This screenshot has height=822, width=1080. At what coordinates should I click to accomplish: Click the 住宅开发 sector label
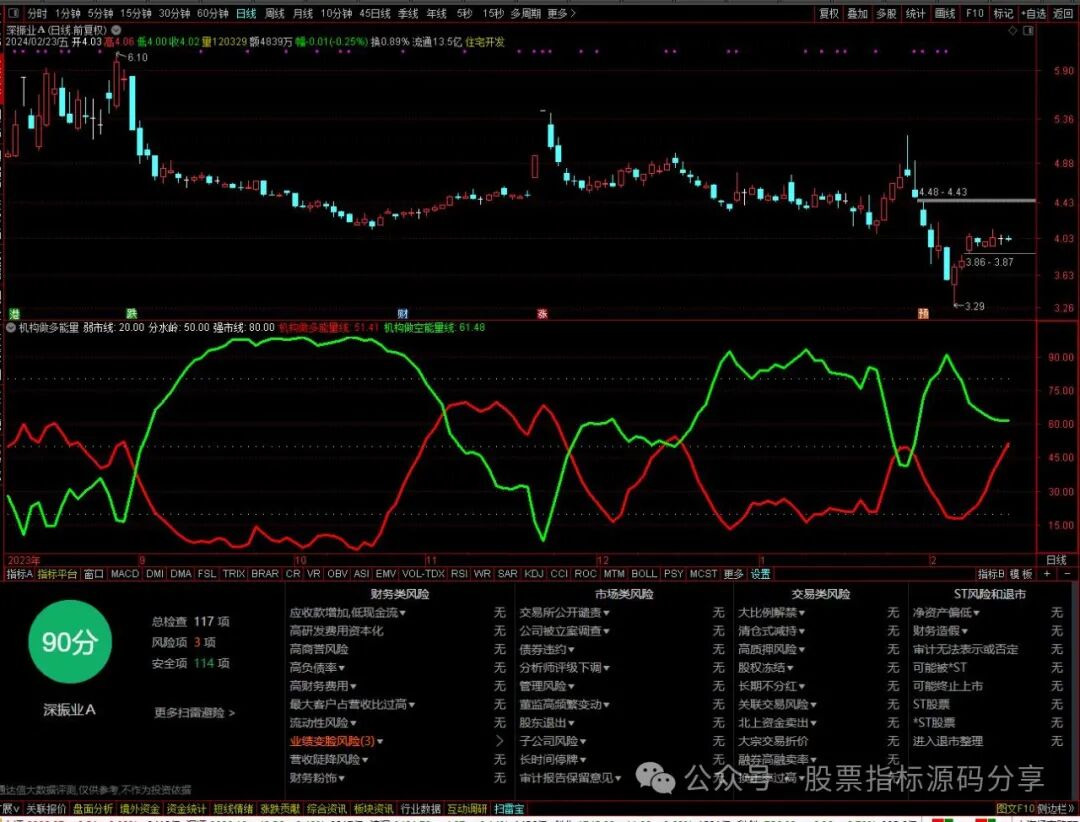click(486, 42)
